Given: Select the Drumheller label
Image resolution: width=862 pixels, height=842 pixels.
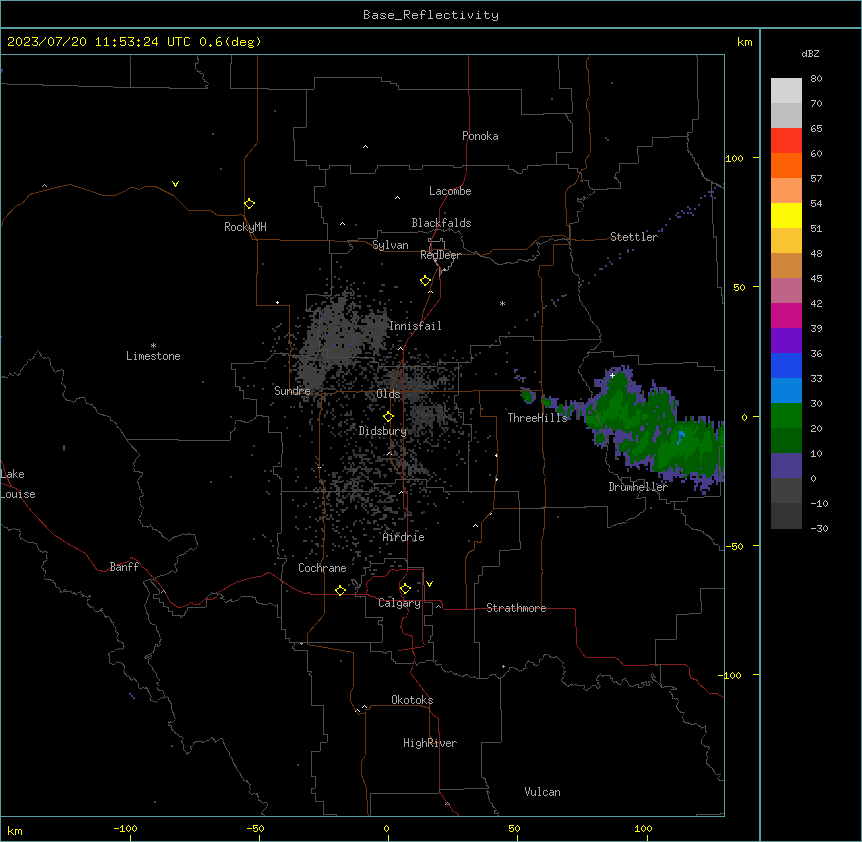Looking at the screenshot, I should tap(638, 487).
